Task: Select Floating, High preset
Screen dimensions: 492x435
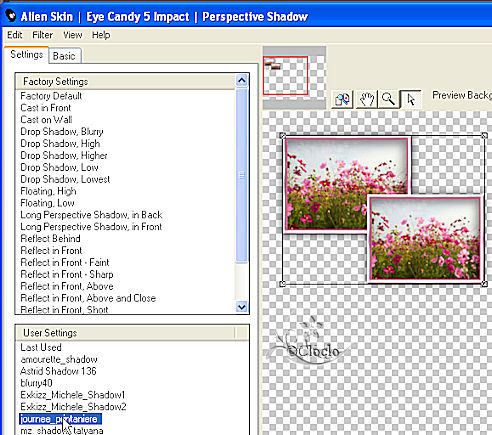Action: (48, 191)
